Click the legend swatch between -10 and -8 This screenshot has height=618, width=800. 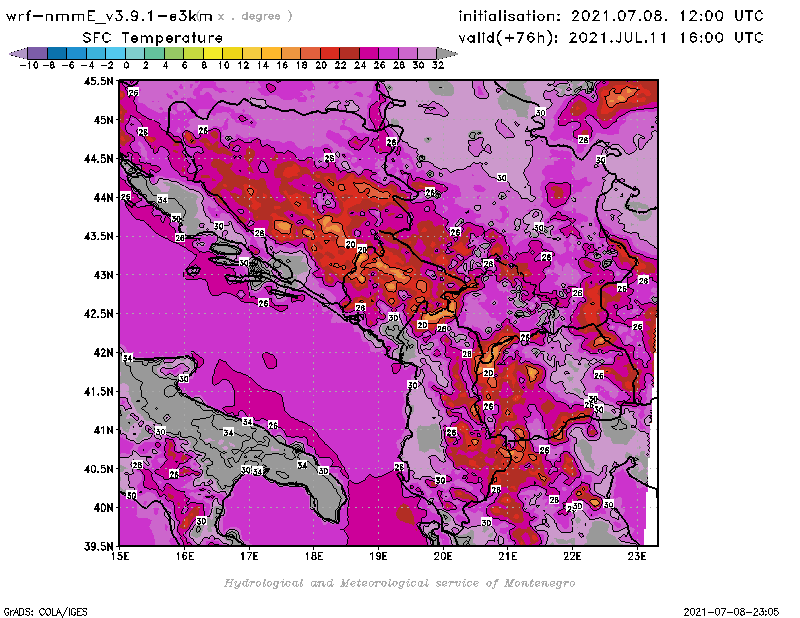coord(38,53)
